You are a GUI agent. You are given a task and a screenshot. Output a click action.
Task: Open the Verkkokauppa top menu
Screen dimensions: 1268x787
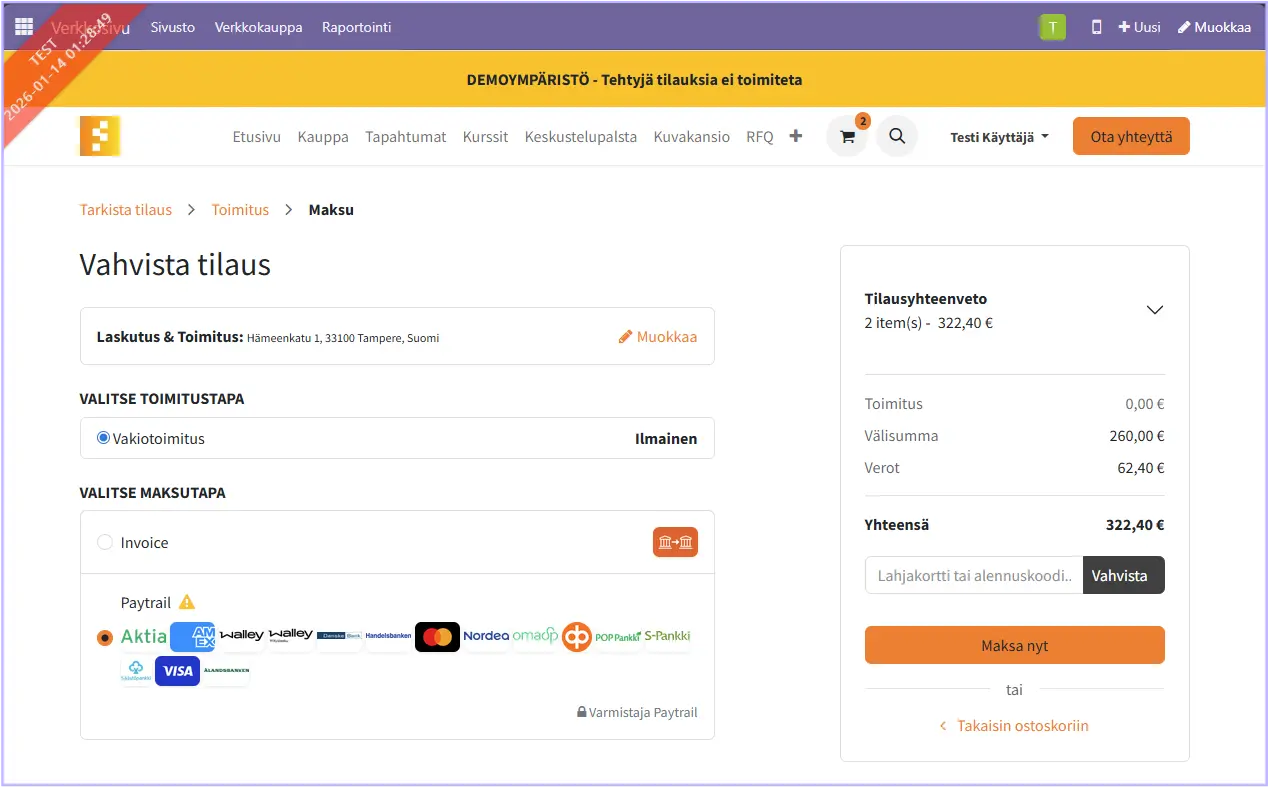point(258,27)
